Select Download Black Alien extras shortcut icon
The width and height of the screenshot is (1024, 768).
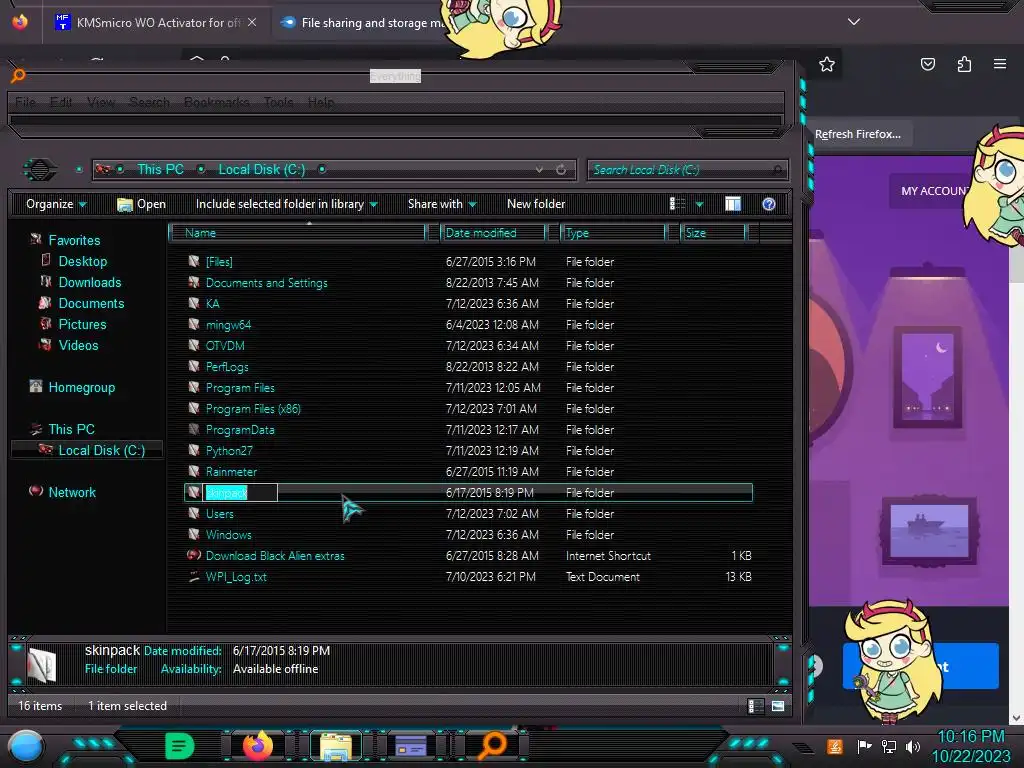click(x=194, y=555)
